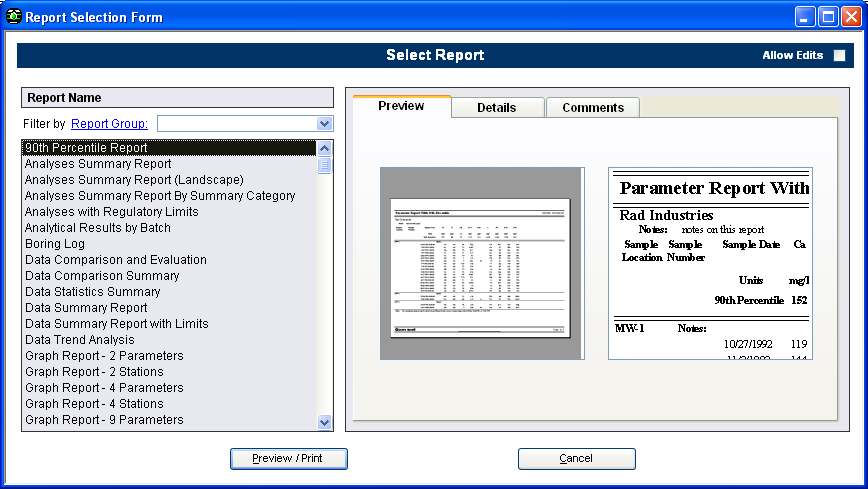
Task: Select Graph Report - 9 Parameters
Action: click(169, 420)
